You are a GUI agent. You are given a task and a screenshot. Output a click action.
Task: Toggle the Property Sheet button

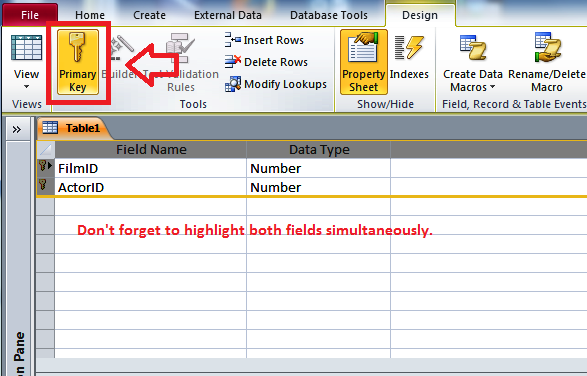pos(364,62)
